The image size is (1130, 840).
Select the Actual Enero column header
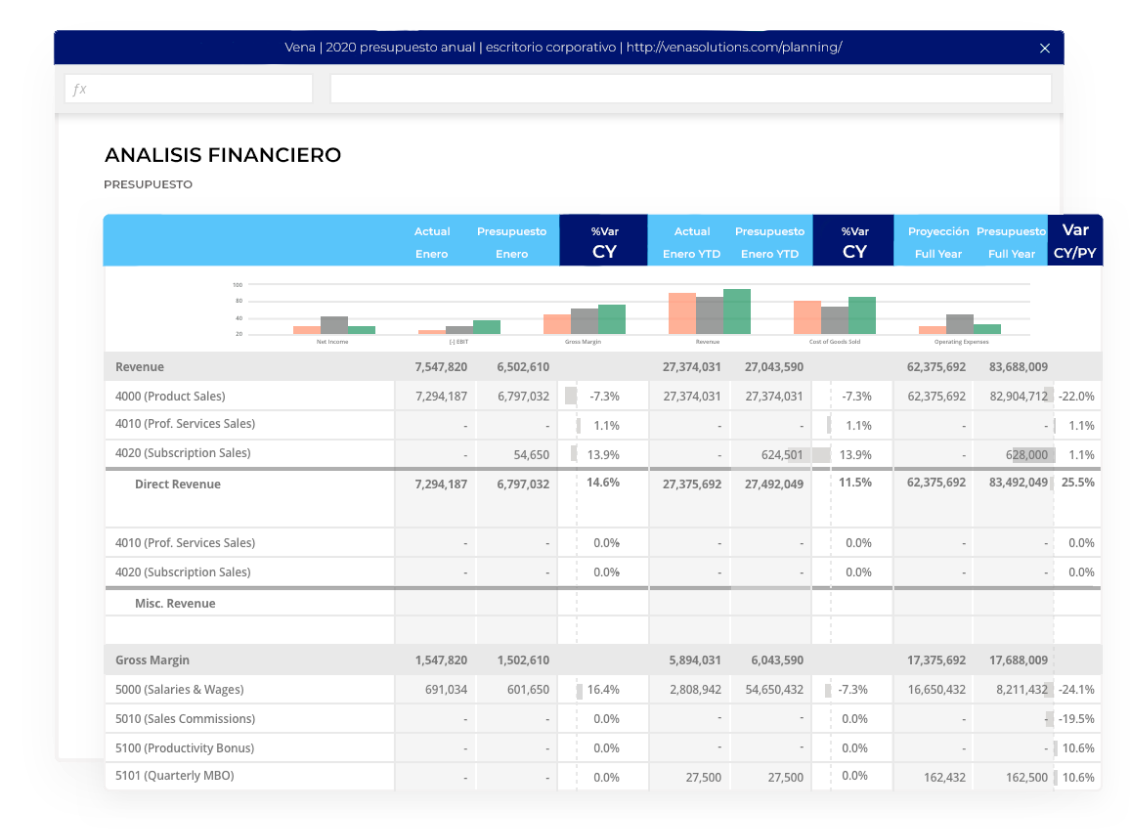pos(432,242)
